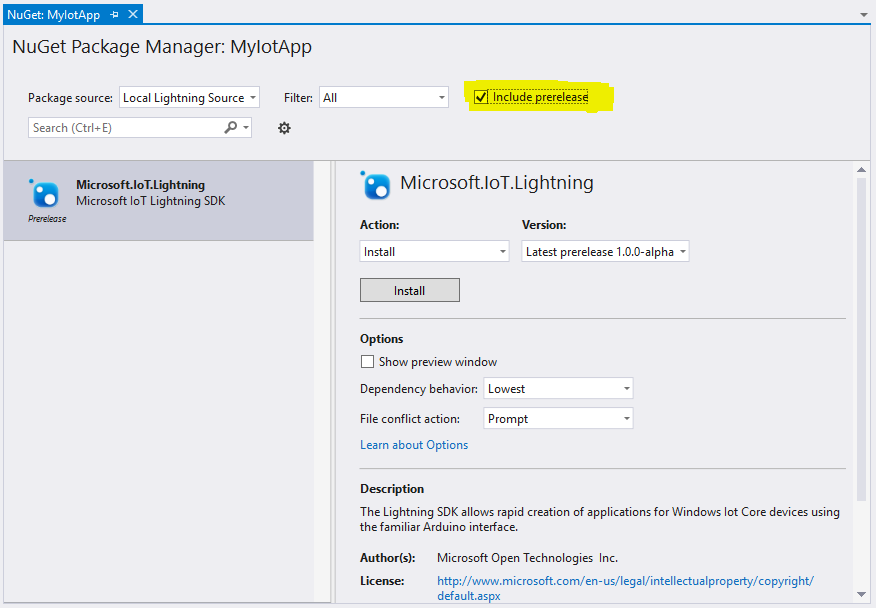Pin the NuGet: MyIotApp tab
876x608 pixels.
pos(115,15)
